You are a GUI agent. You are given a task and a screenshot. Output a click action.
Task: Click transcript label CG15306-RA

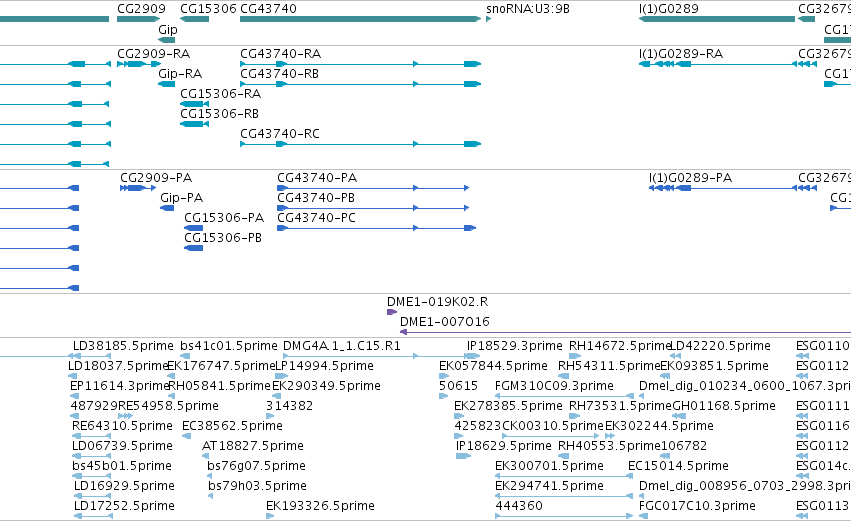tap(220, 94)
